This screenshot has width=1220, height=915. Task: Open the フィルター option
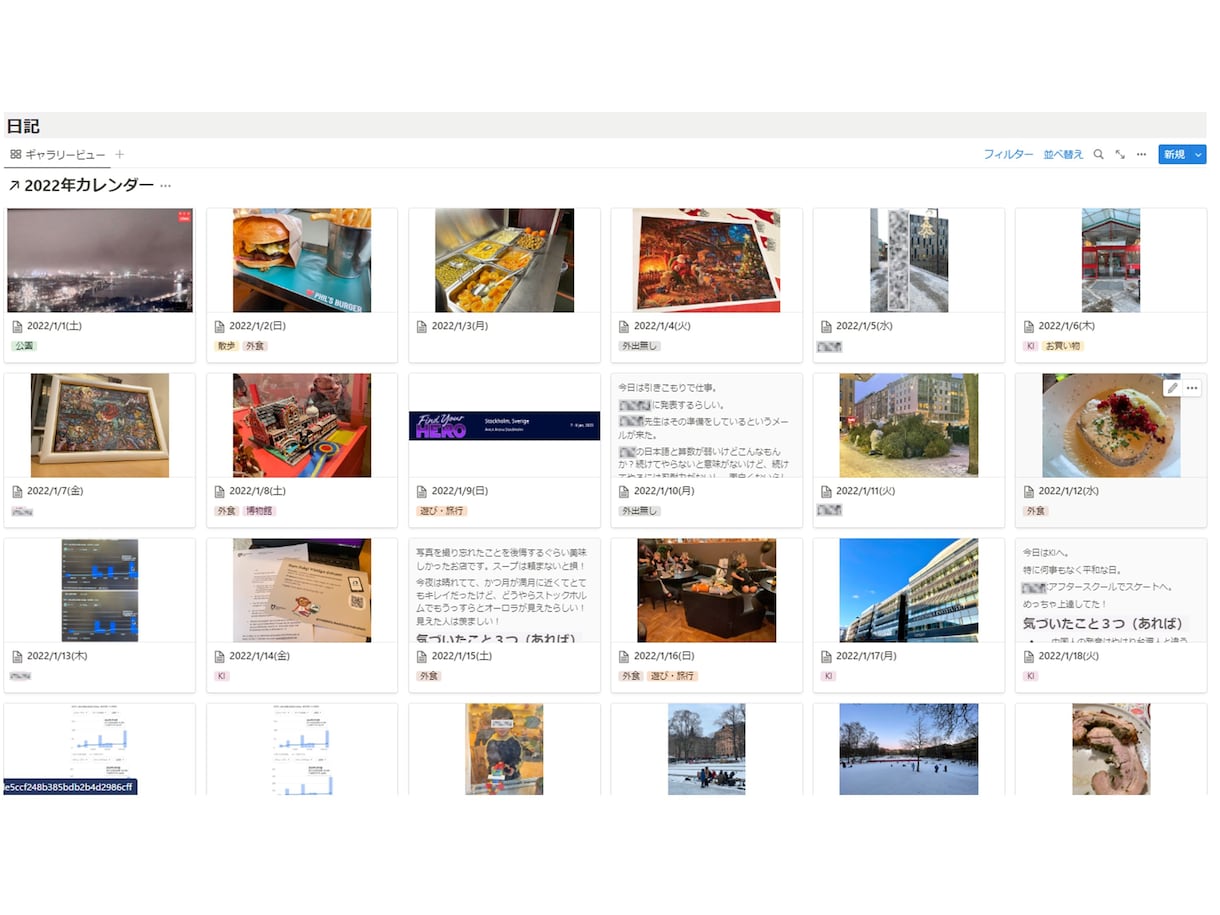(x=1008, y=154)
